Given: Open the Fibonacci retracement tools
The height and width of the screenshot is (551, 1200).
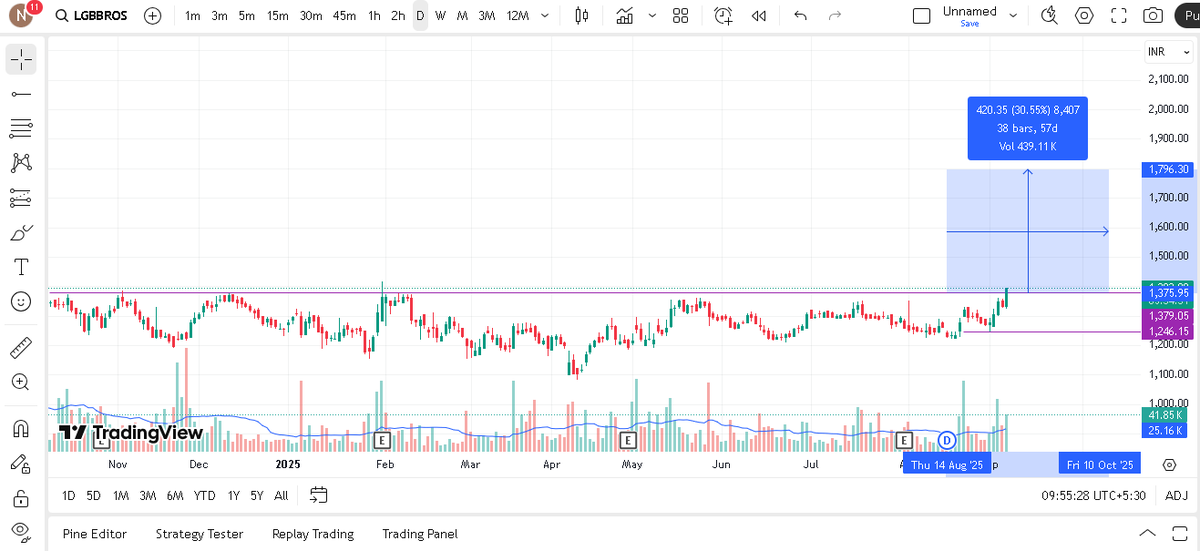Looking at the screenshot, I should tap(21, 128).
